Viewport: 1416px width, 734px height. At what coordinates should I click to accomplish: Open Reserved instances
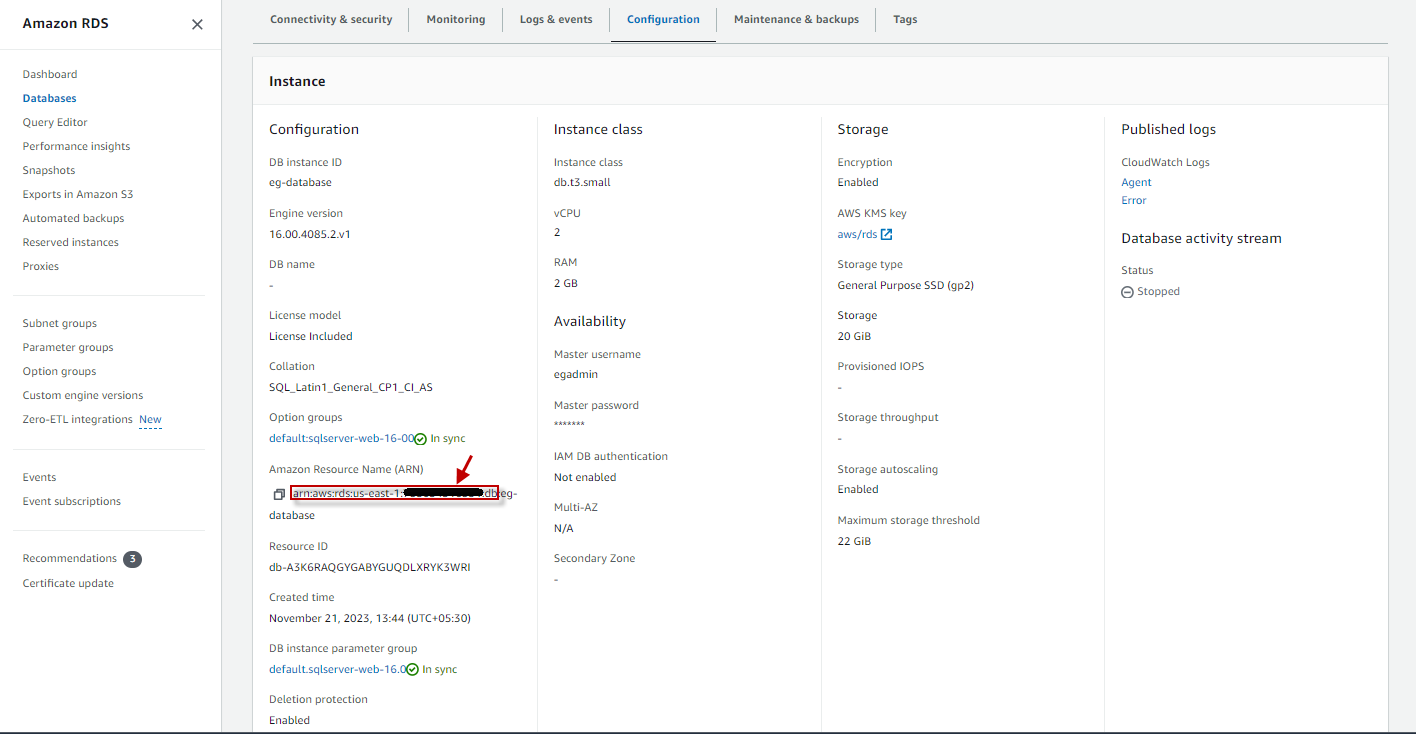71,242
